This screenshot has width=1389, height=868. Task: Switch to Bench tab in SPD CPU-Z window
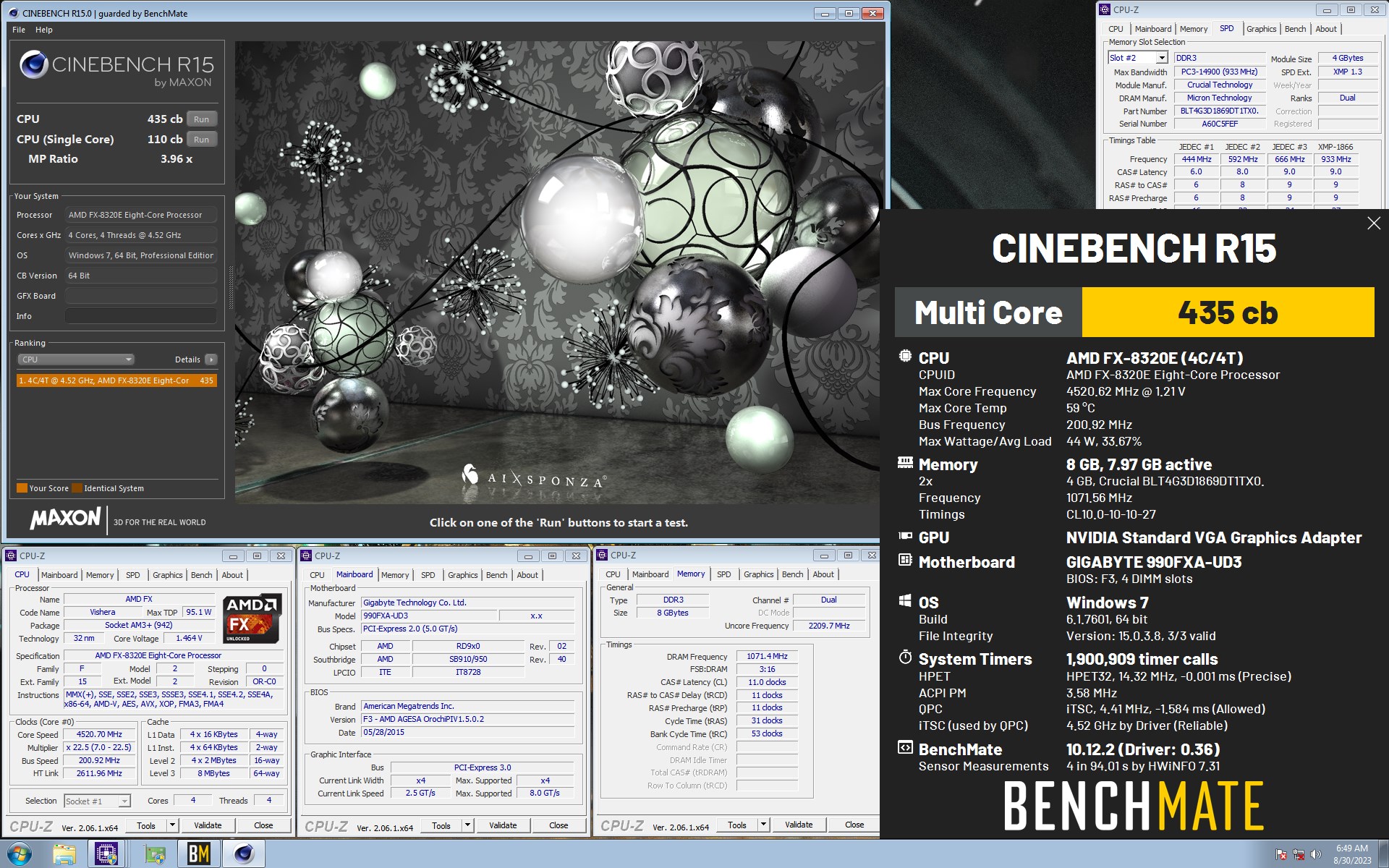pyautogui.click(x=1295, y=29)
